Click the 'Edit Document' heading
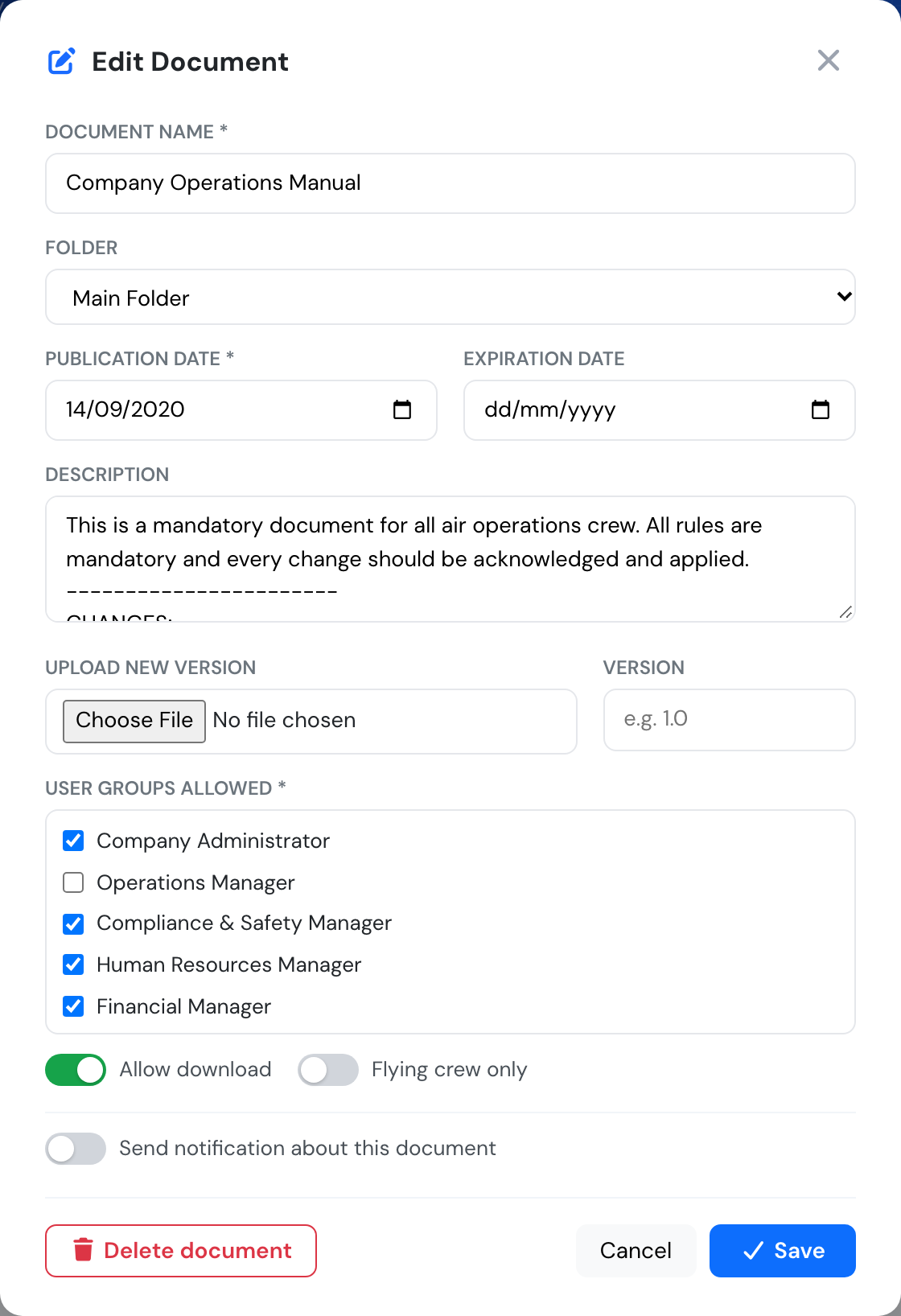 191,62
